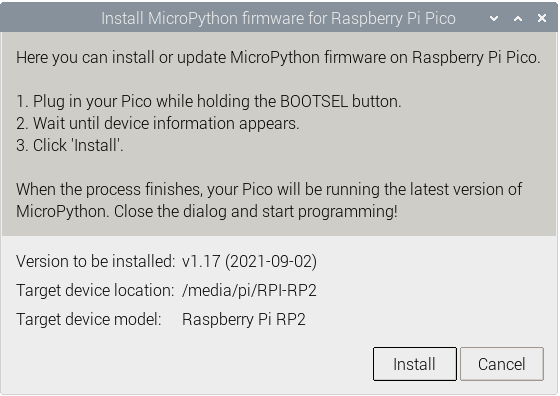Click step 2 'Wait until device information appears'
This screenshot has height=396, width=560.
(158, 124)
